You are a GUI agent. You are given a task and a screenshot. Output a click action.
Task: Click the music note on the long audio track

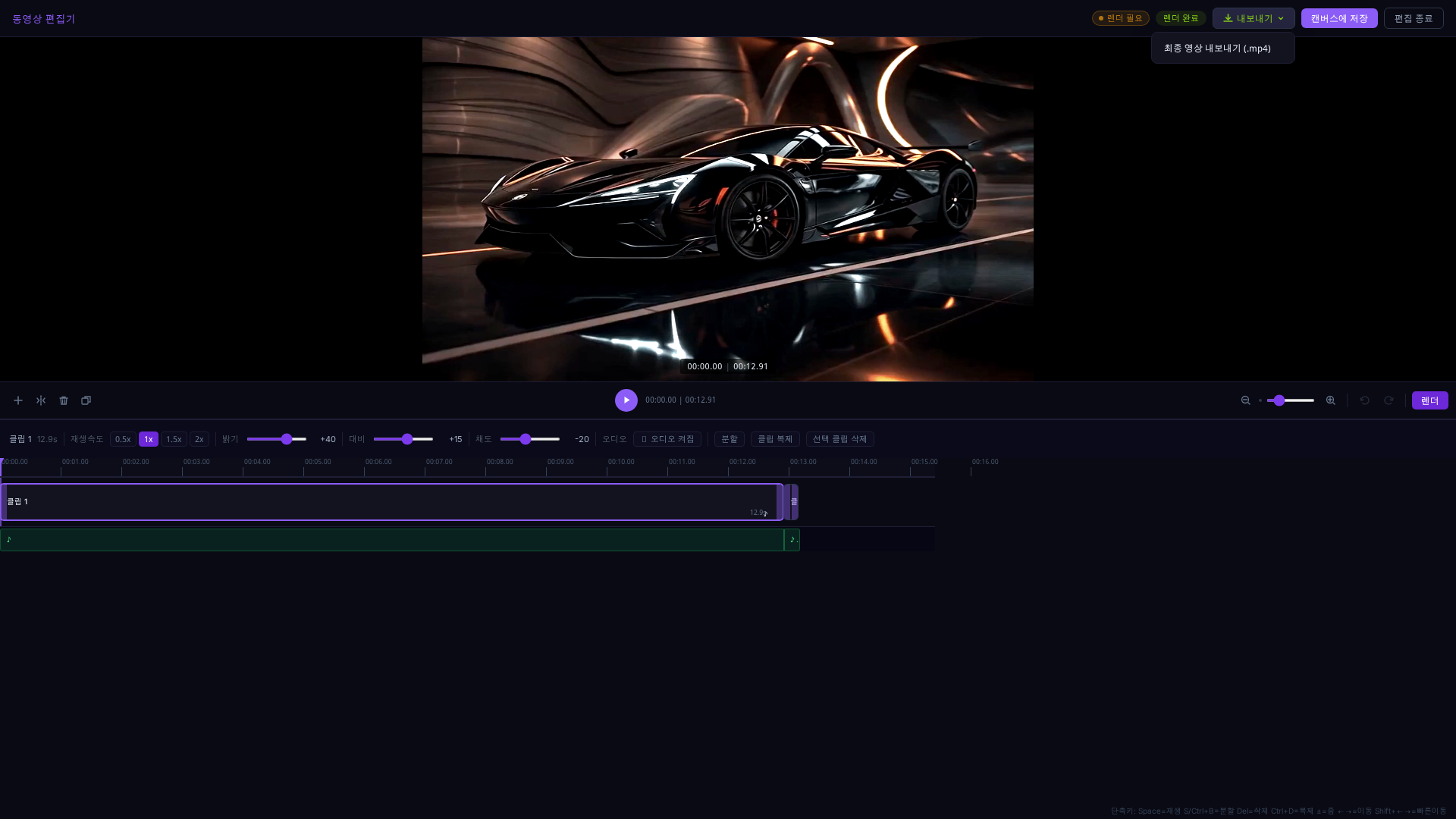(x=9, y=539)
